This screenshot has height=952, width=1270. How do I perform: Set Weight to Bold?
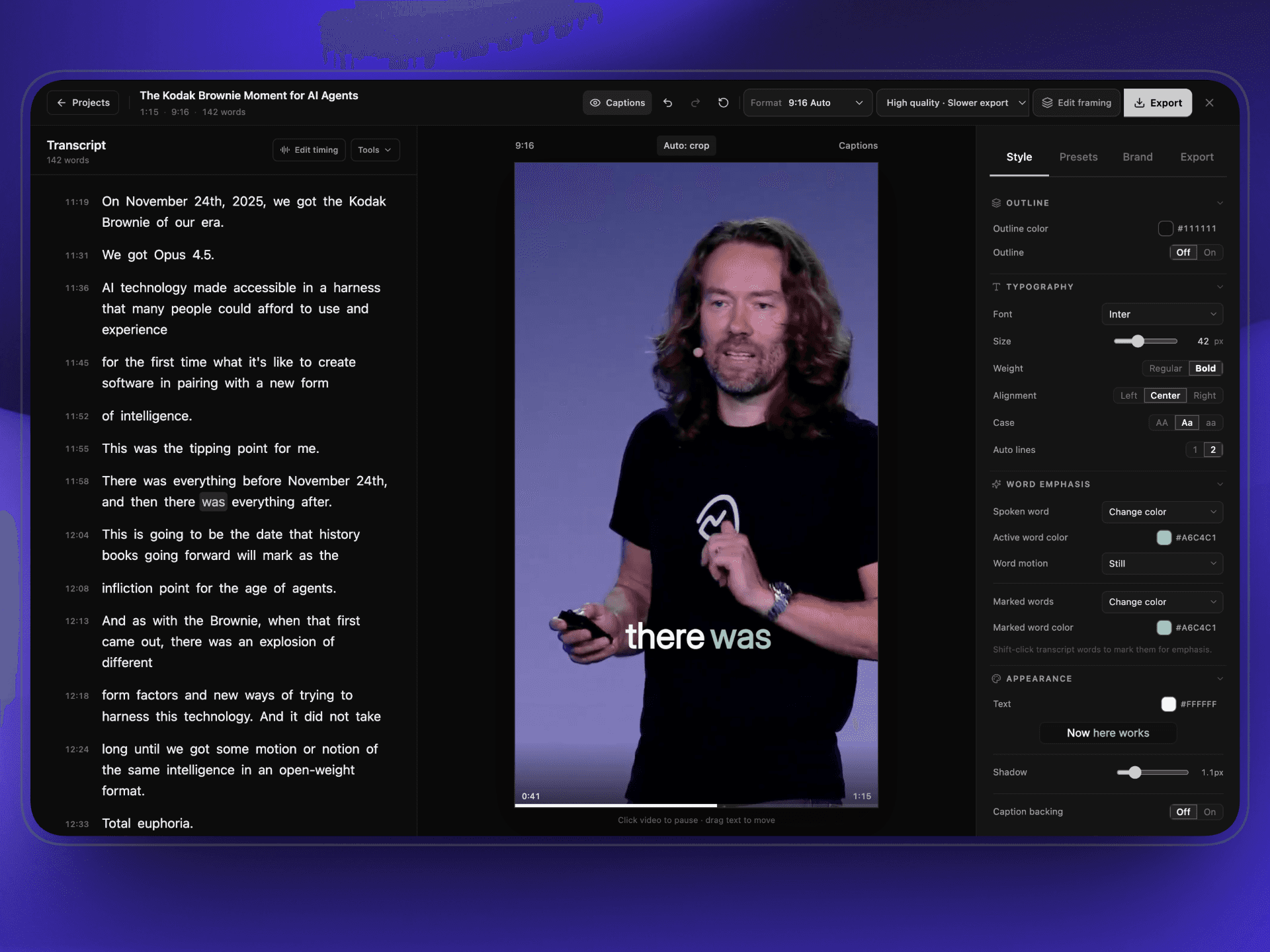click(x=1205, y=369)
